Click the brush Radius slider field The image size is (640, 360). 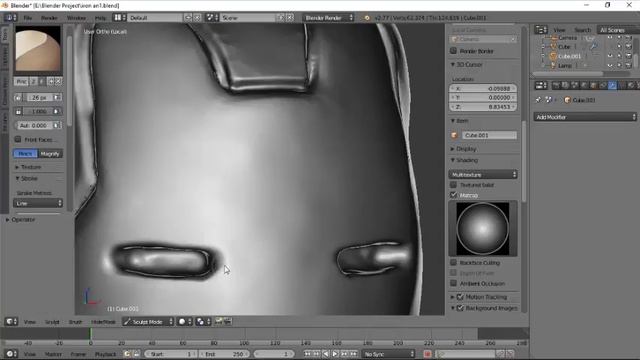click(38, 98)
